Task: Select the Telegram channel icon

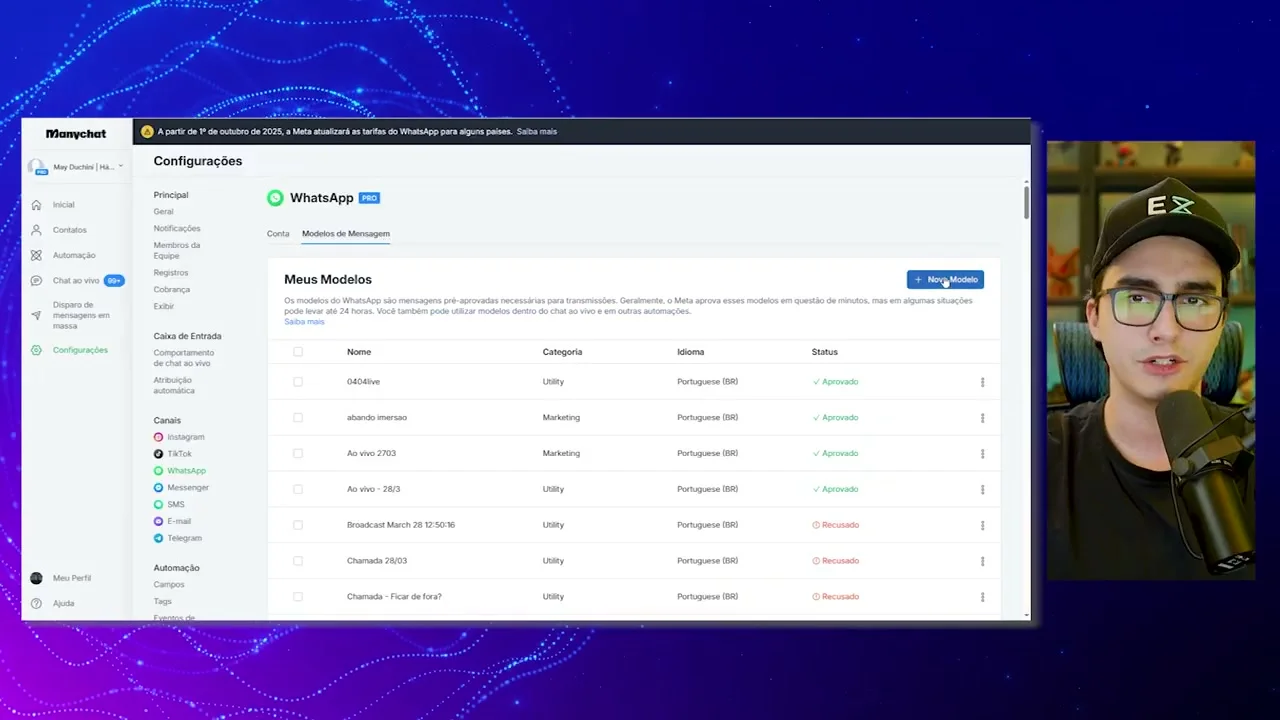Action: click(158, 538)
